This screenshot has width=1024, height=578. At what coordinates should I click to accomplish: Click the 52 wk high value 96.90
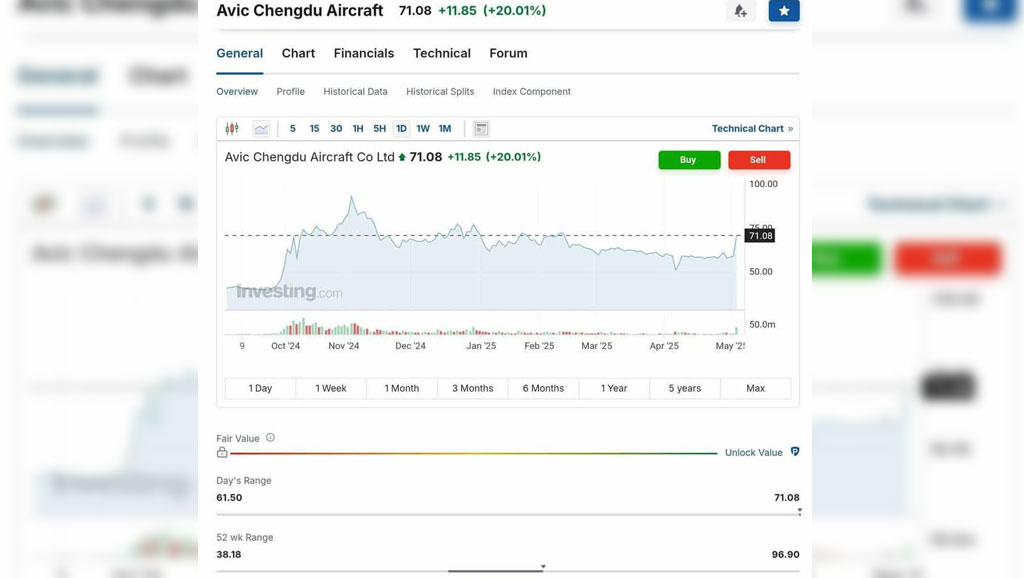tap(786, 554)
